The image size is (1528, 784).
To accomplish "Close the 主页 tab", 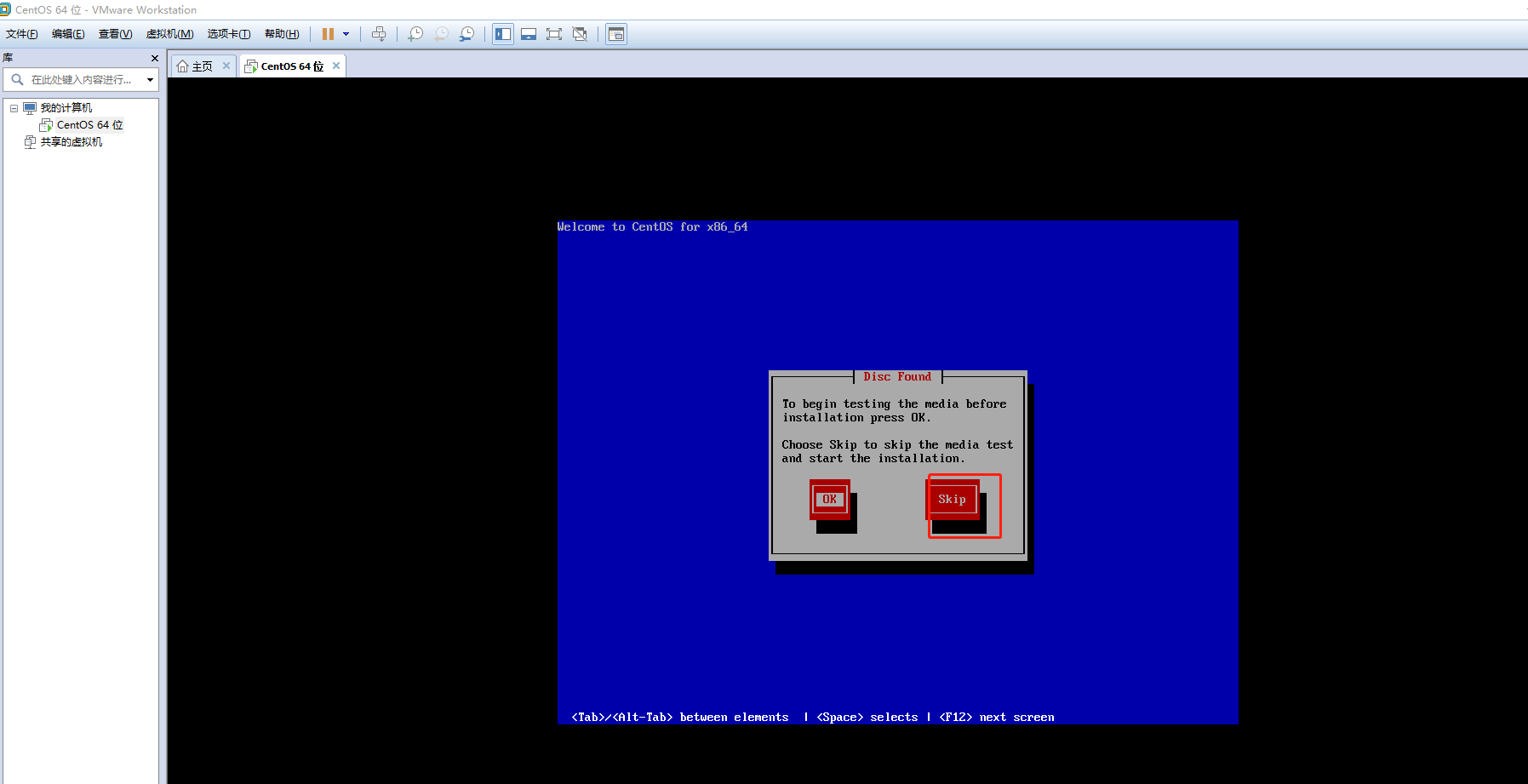I will click(x=226, y=66).
